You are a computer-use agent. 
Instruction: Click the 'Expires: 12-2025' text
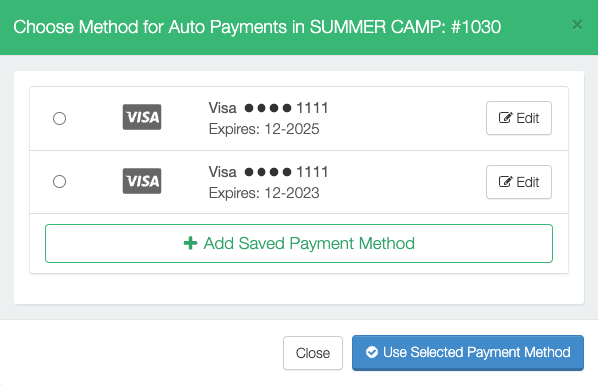(x=264, y=129)
